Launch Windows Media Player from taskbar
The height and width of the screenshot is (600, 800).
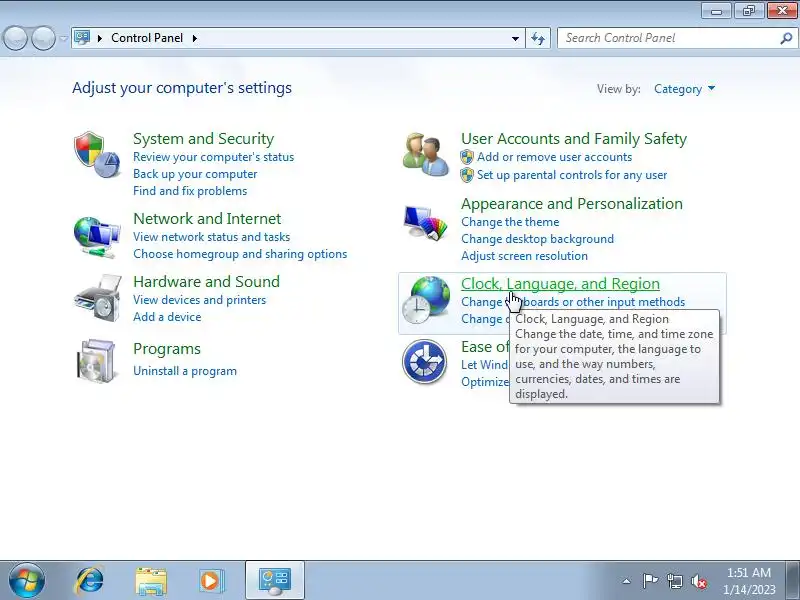(212, 581)
